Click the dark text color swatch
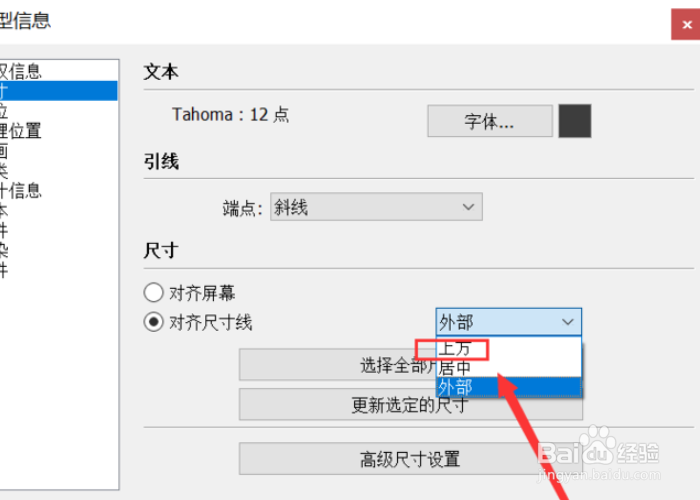Screen dimensions: 700x500 tap(575, 121)
